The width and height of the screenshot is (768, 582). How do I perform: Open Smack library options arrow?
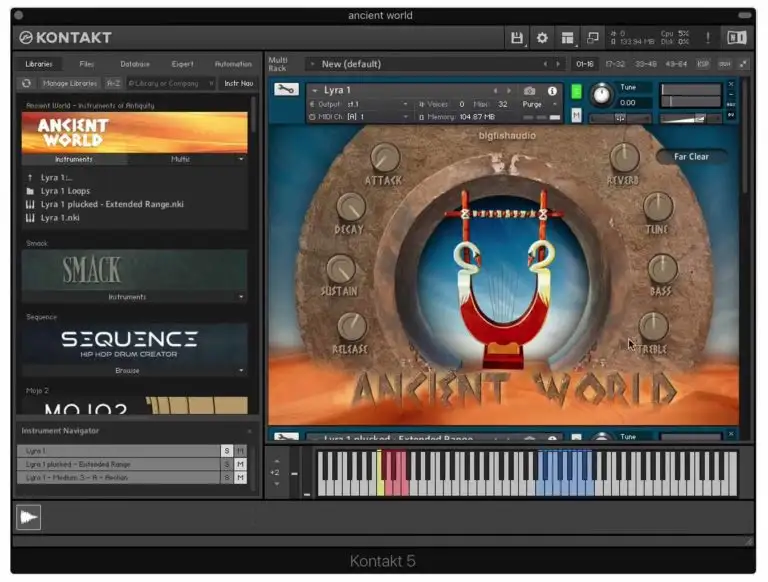pos(241,297)
